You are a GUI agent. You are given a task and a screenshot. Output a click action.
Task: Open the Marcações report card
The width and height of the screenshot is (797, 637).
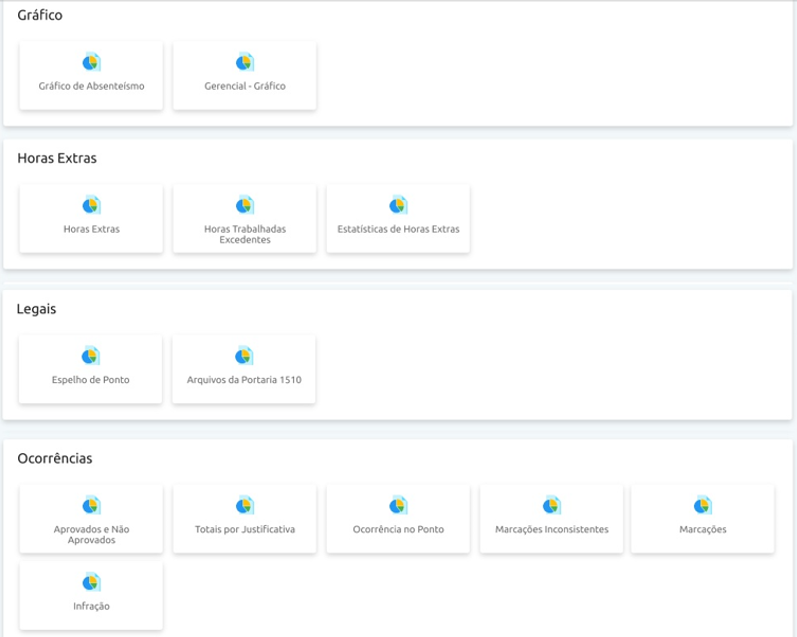[x=702, y=519]
